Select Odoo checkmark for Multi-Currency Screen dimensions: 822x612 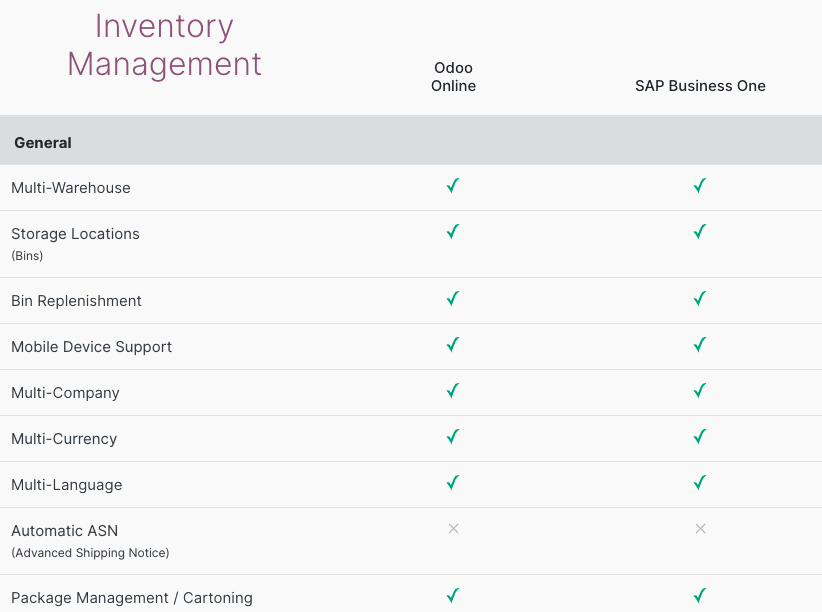453,436
